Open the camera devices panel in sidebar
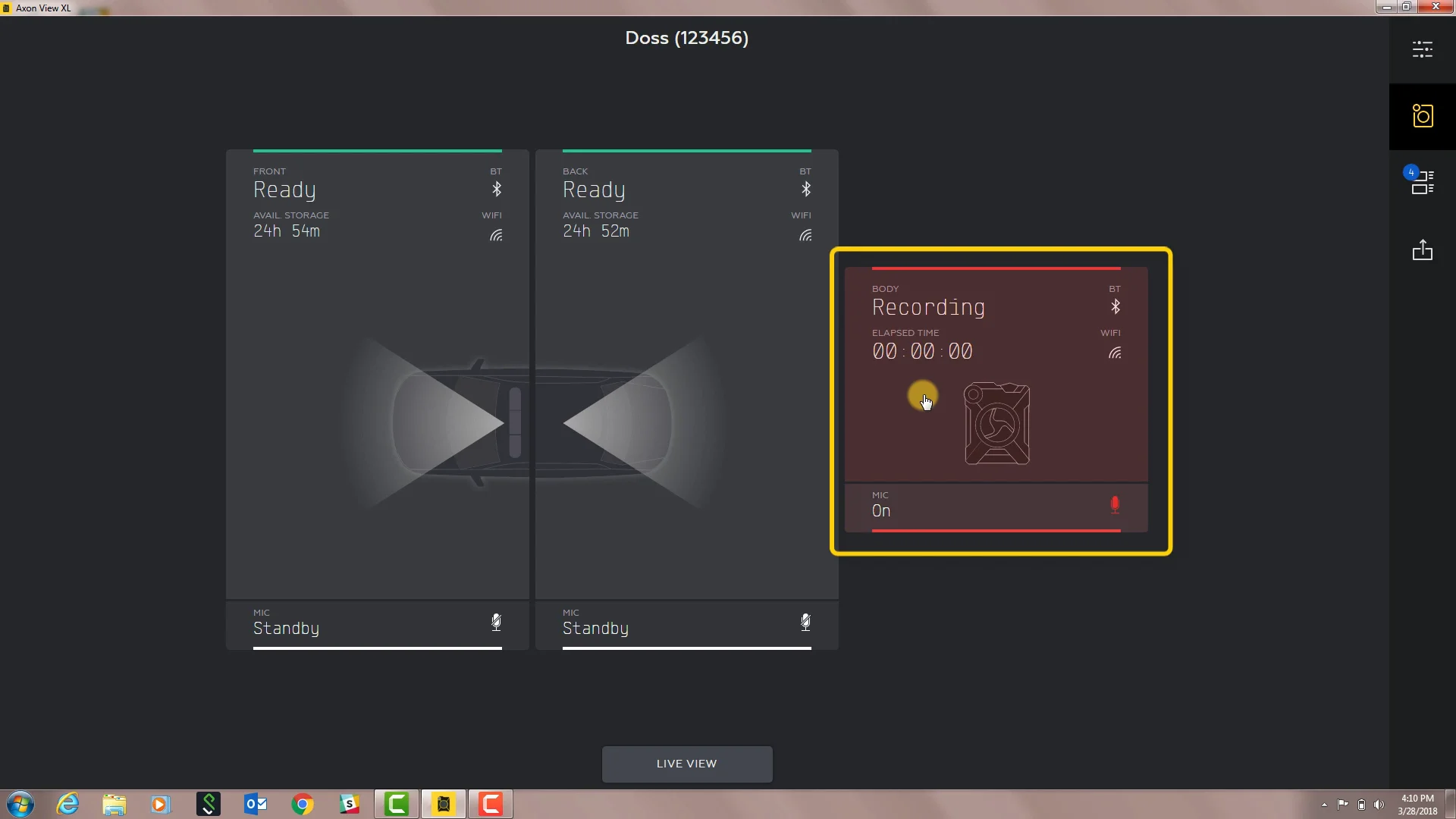 [1423, 115]
